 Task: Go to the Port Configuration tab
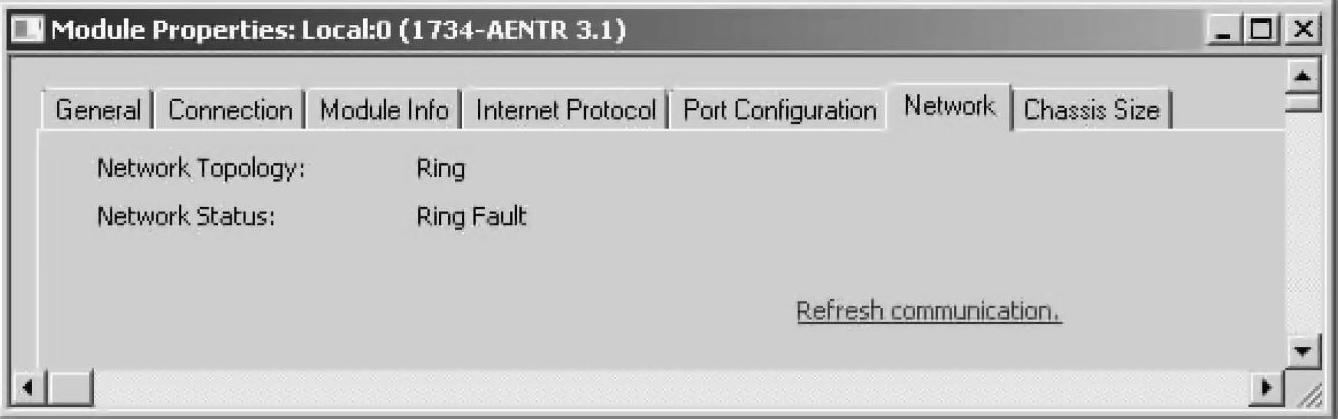pyautogui.click(x=780, y=110)
